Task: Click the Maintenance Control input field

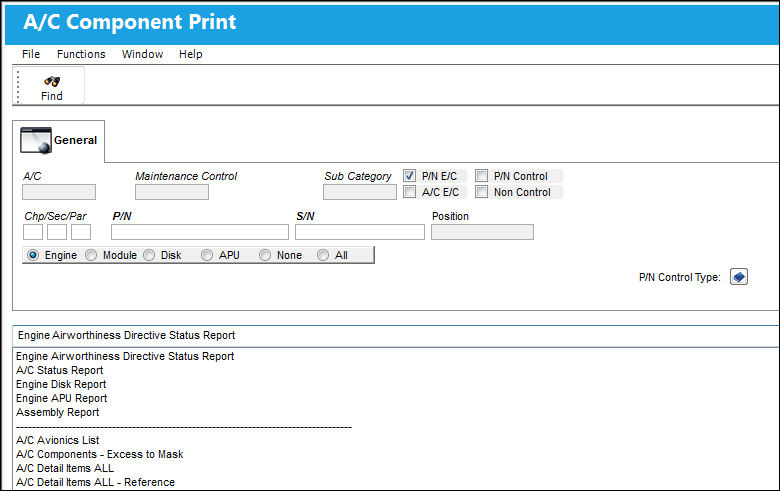Action: [172, 192]
